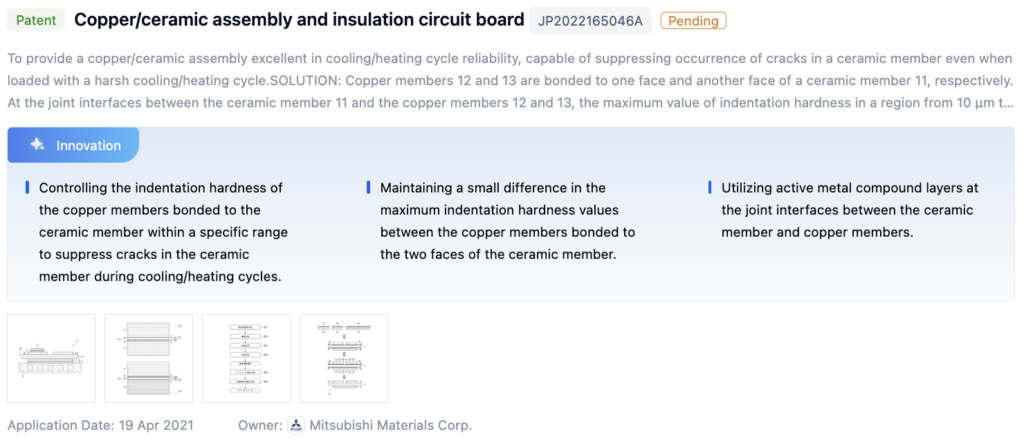The image size is (1024, 443).
Task: Click the Mitsubishi logo icon beside Owner
Action: click(295, 425)
